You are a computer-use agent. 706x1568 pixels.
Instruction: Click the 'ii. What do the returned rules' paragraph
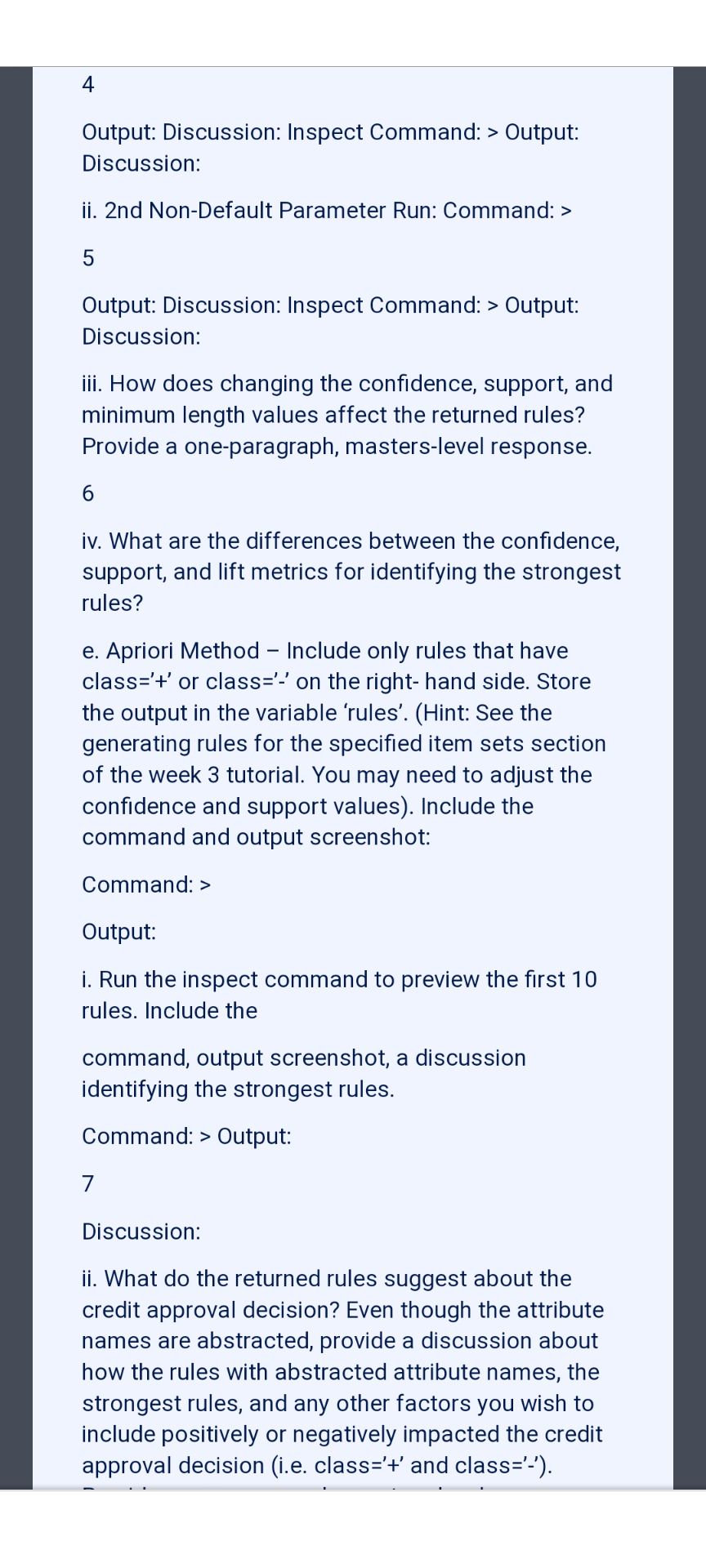(x=343, y=1372)
